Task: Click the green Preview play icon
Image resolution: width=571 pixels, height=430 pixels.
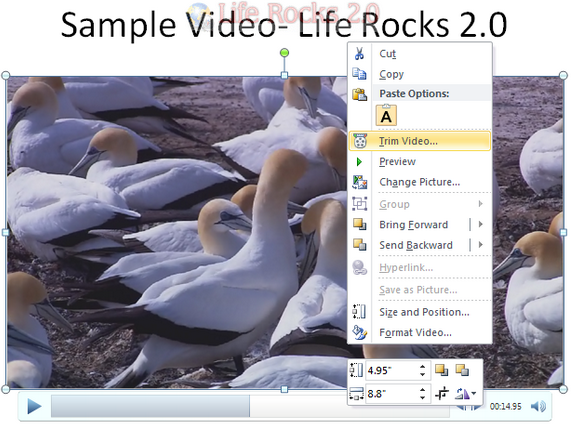Action: (359, 162)
